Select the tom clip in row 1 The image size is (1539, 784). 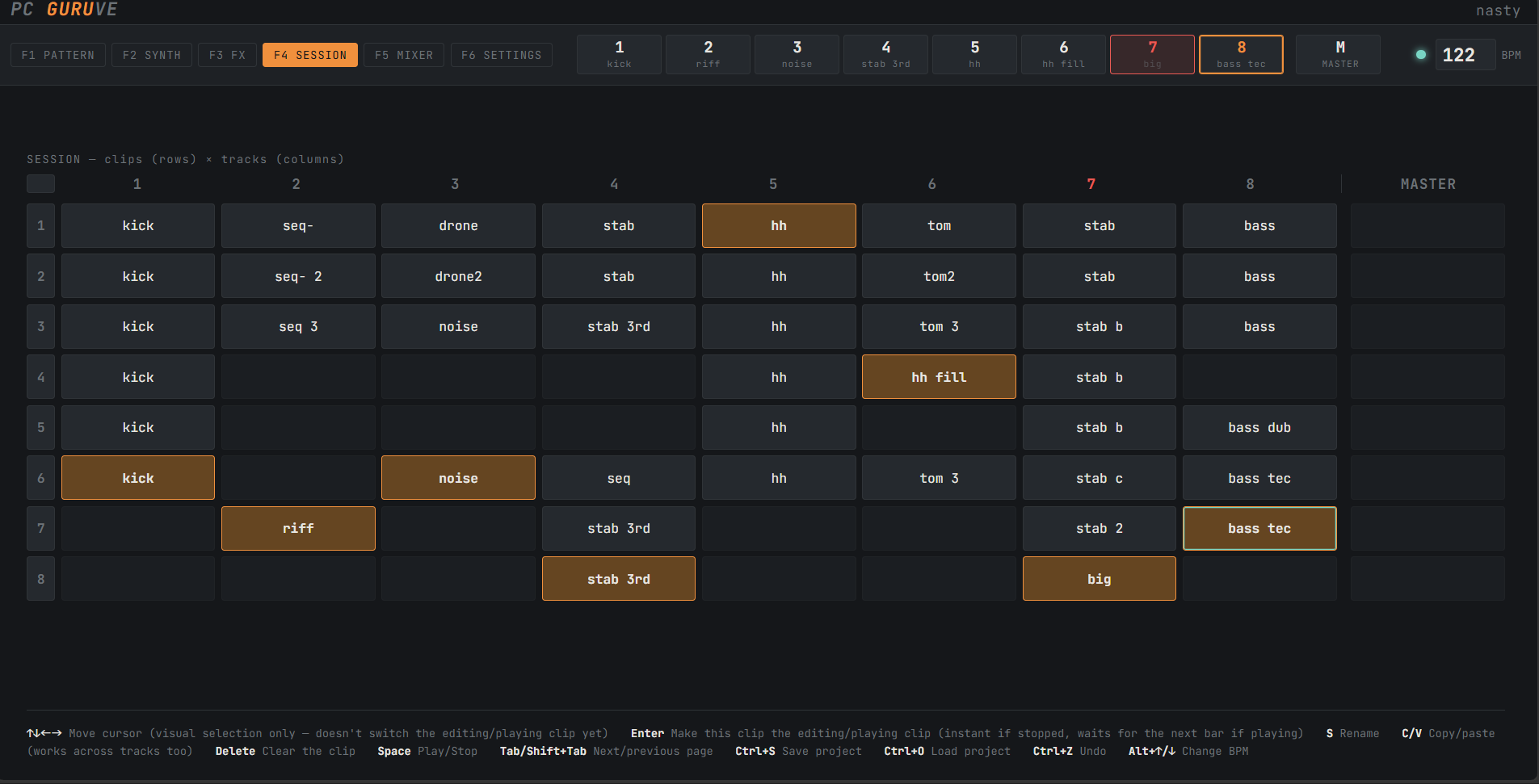coord(939,226)
